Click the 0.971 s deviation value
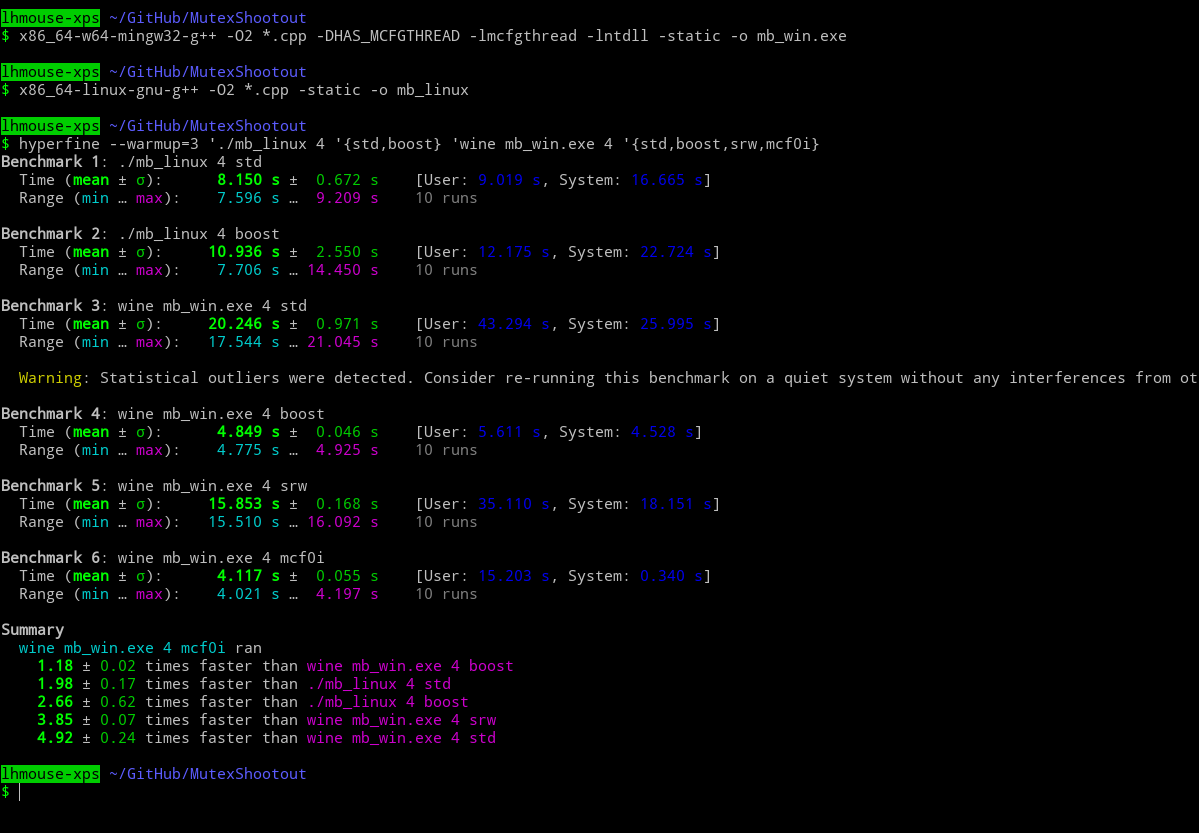1199x833 pixels. [x=347, y=324]
